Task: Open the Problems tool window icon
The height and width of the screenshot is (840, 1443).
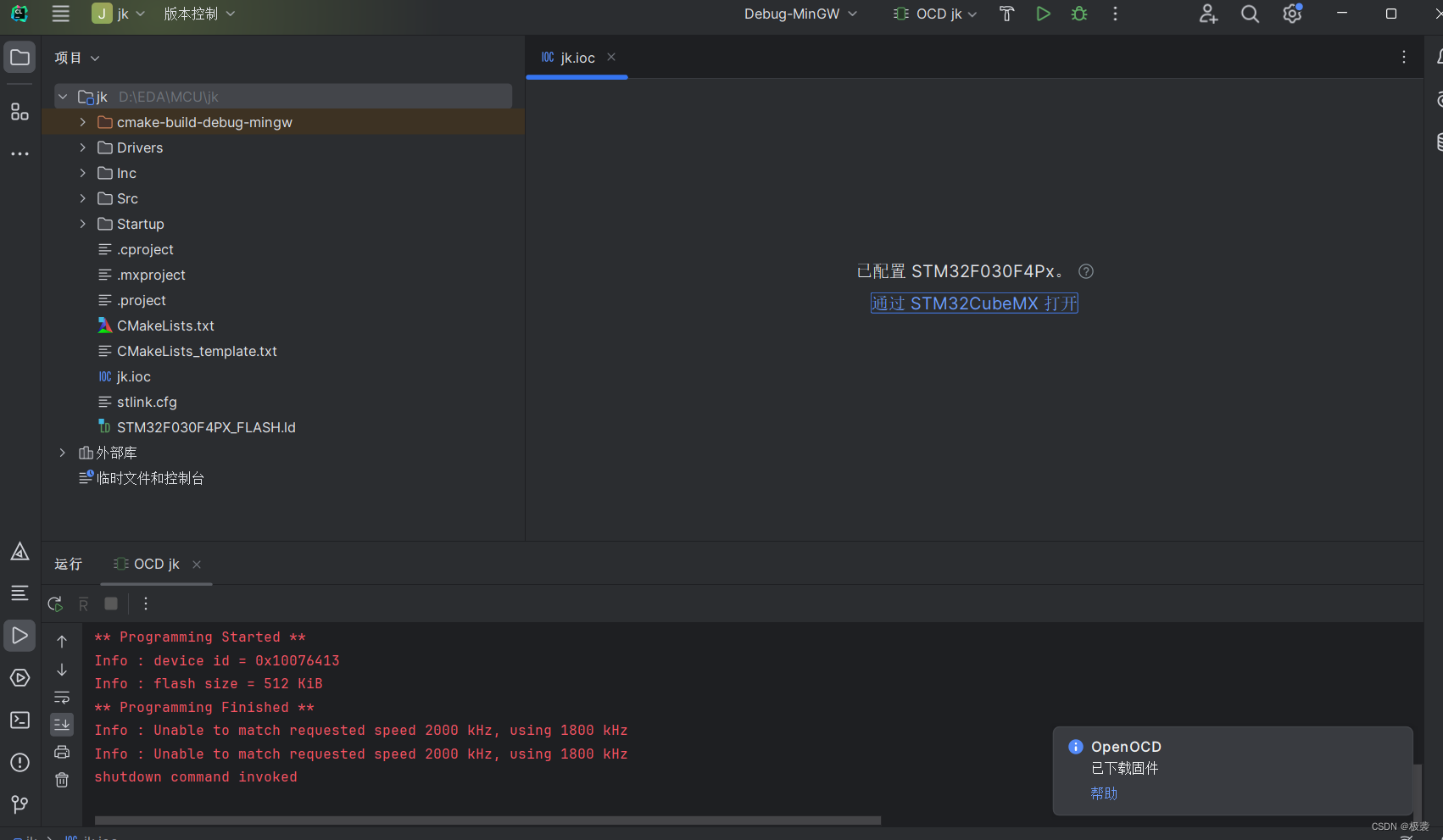Action: [19, 762]
